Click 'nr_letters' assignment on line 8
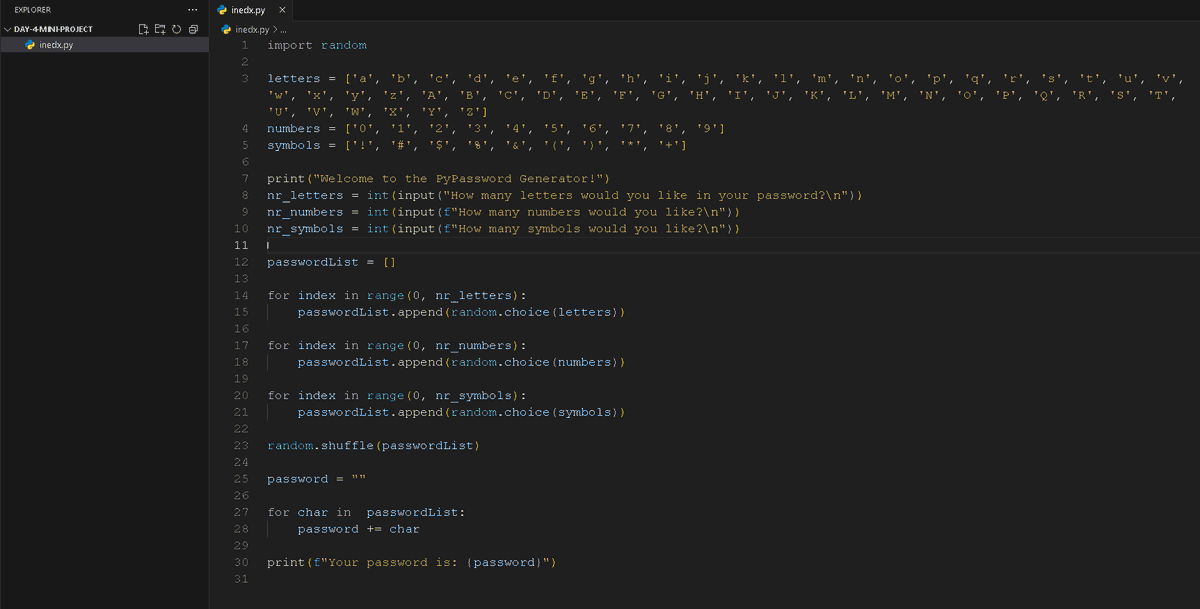The image size is (1200, 609). point(565,195)
